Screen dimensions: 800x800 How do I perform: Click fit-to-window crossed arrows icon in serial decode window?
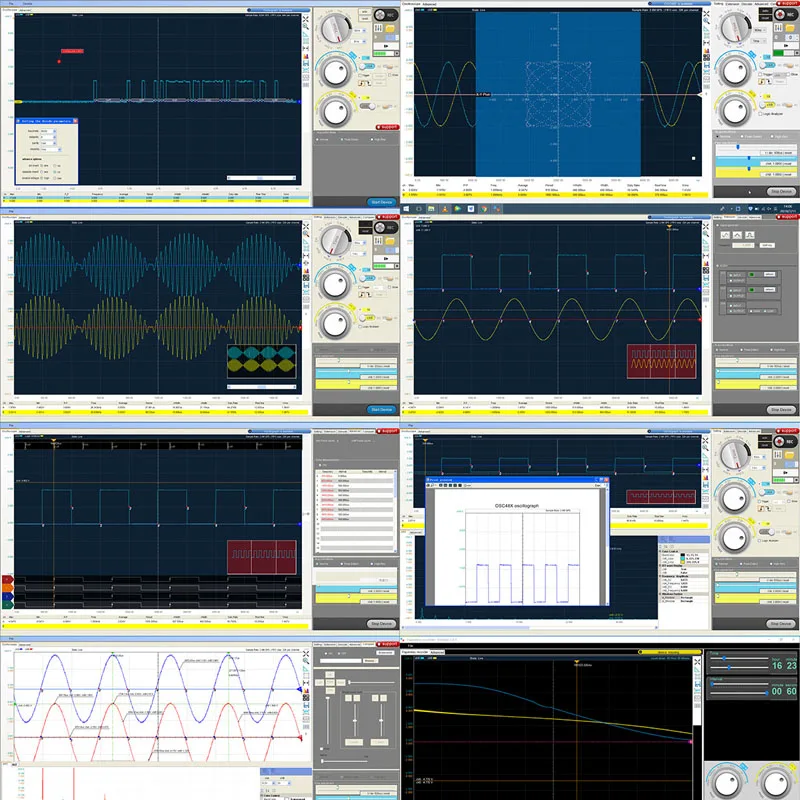(306, 19)
